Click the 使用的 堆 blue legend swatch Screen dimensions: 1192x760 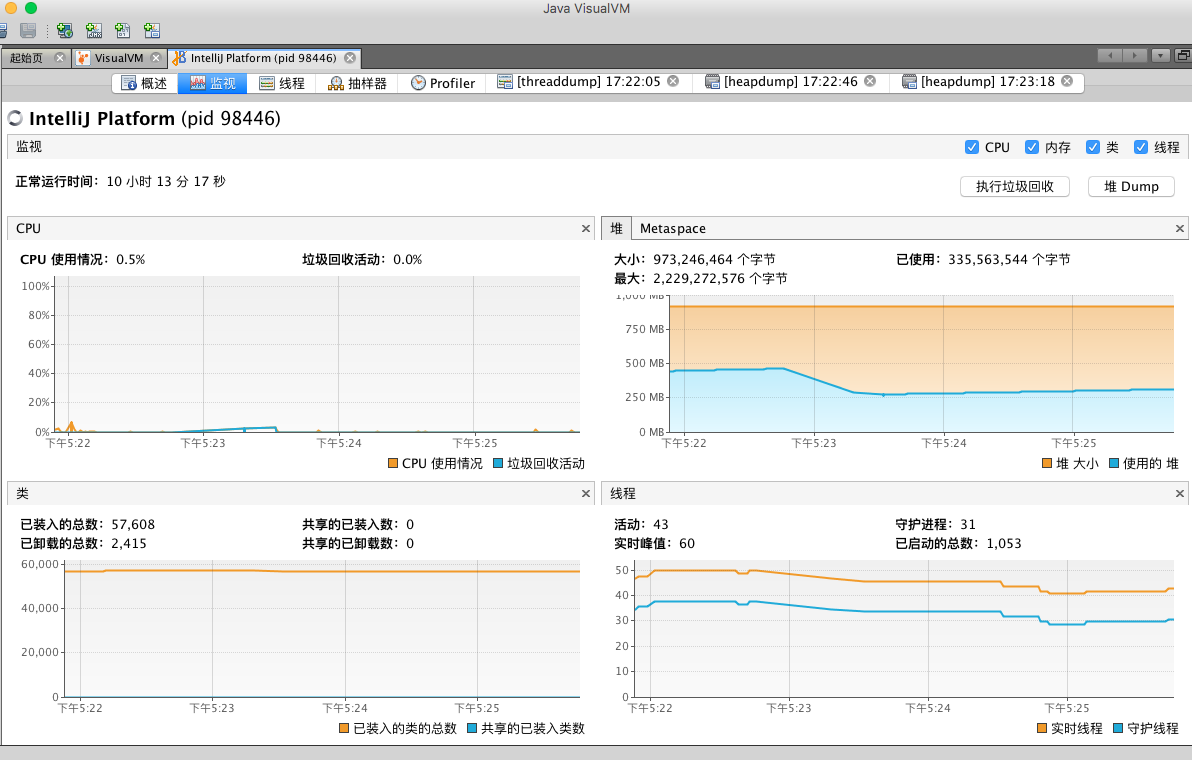[x=1114, y=463]
